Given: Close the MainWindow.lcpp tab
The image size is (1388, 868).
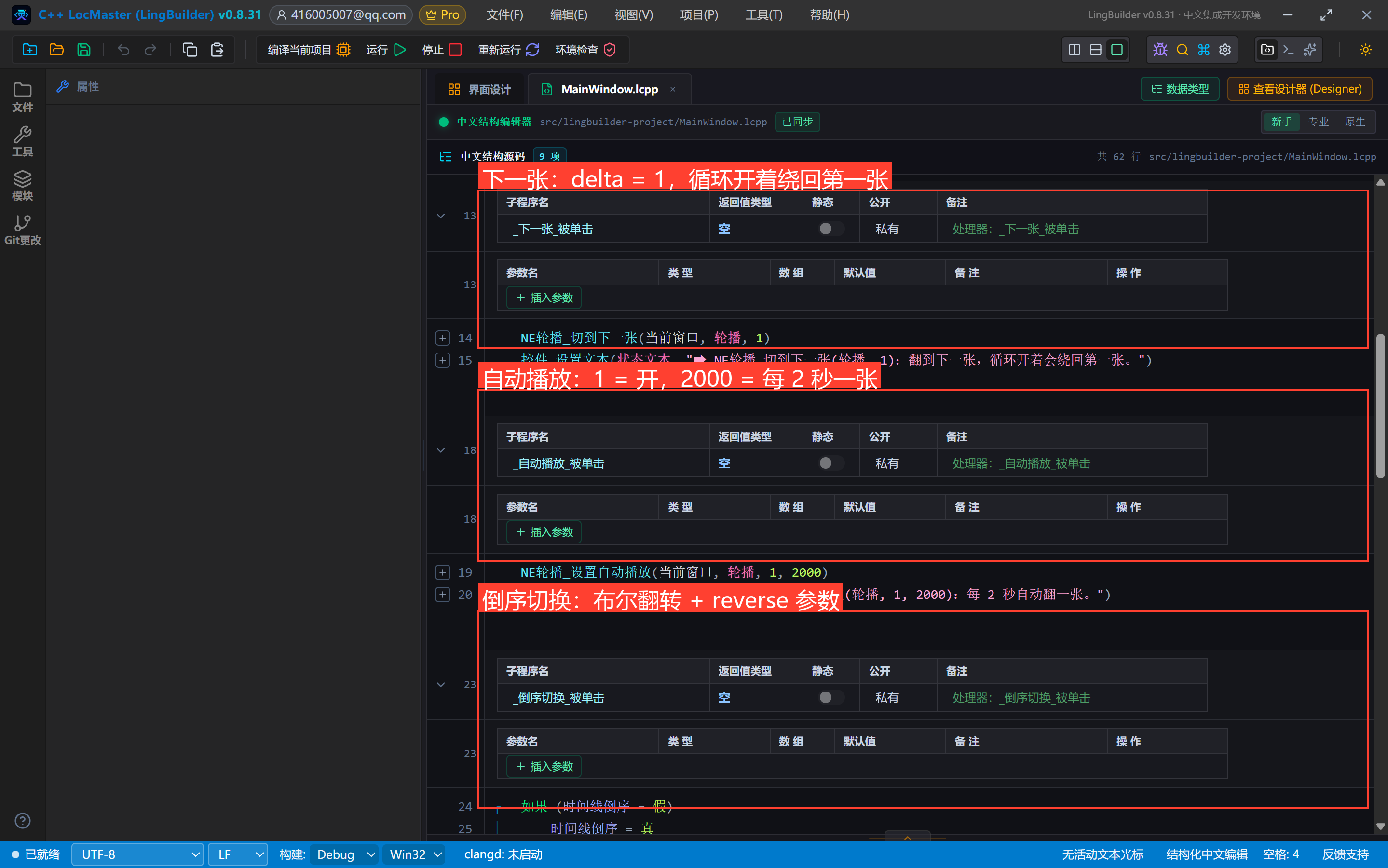Looking at the screenshot, I should [672, 89].
